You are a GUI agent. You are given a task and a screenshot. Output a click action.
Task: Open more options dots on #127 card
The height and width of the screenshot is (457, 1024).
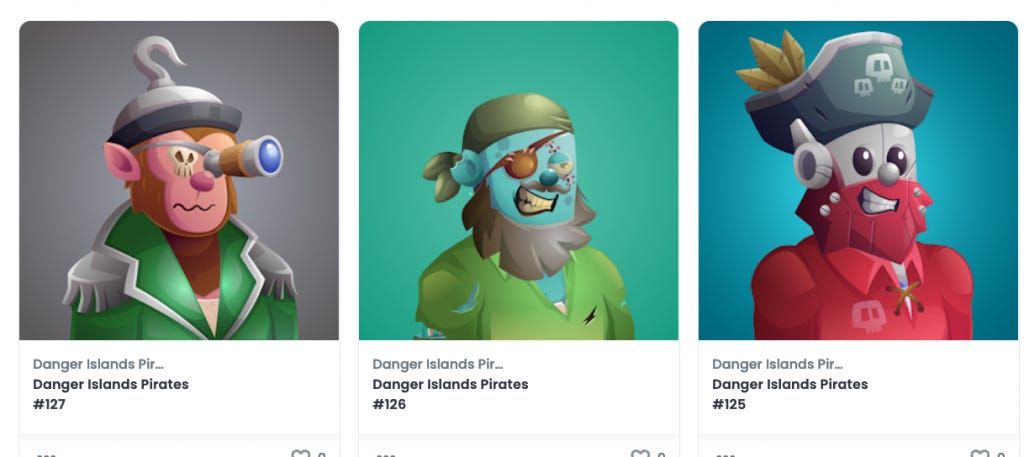point(46,455)
